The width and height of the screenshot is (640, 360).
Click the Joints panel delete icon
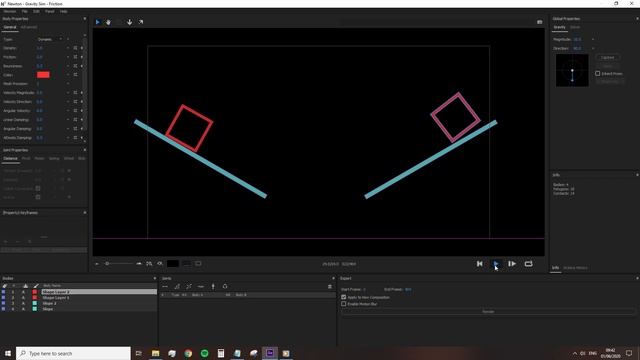pos(330,287)
